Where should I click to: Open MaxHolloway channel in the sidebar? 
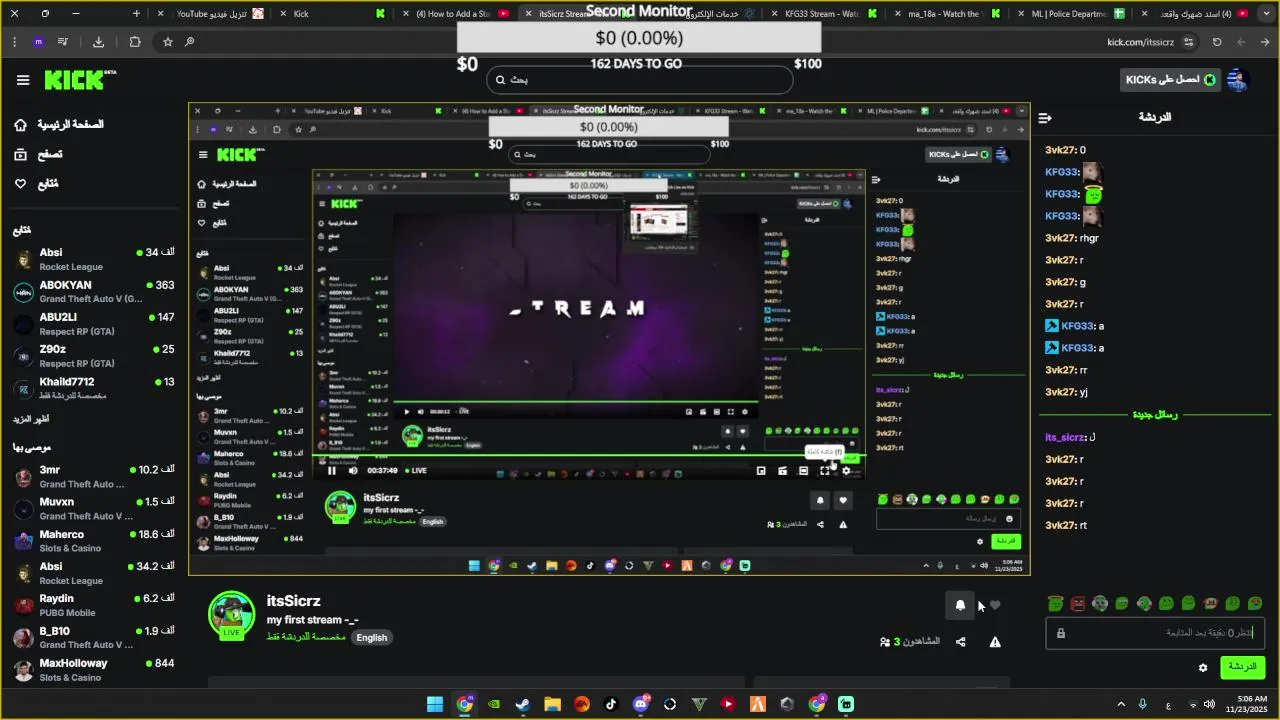93,669
